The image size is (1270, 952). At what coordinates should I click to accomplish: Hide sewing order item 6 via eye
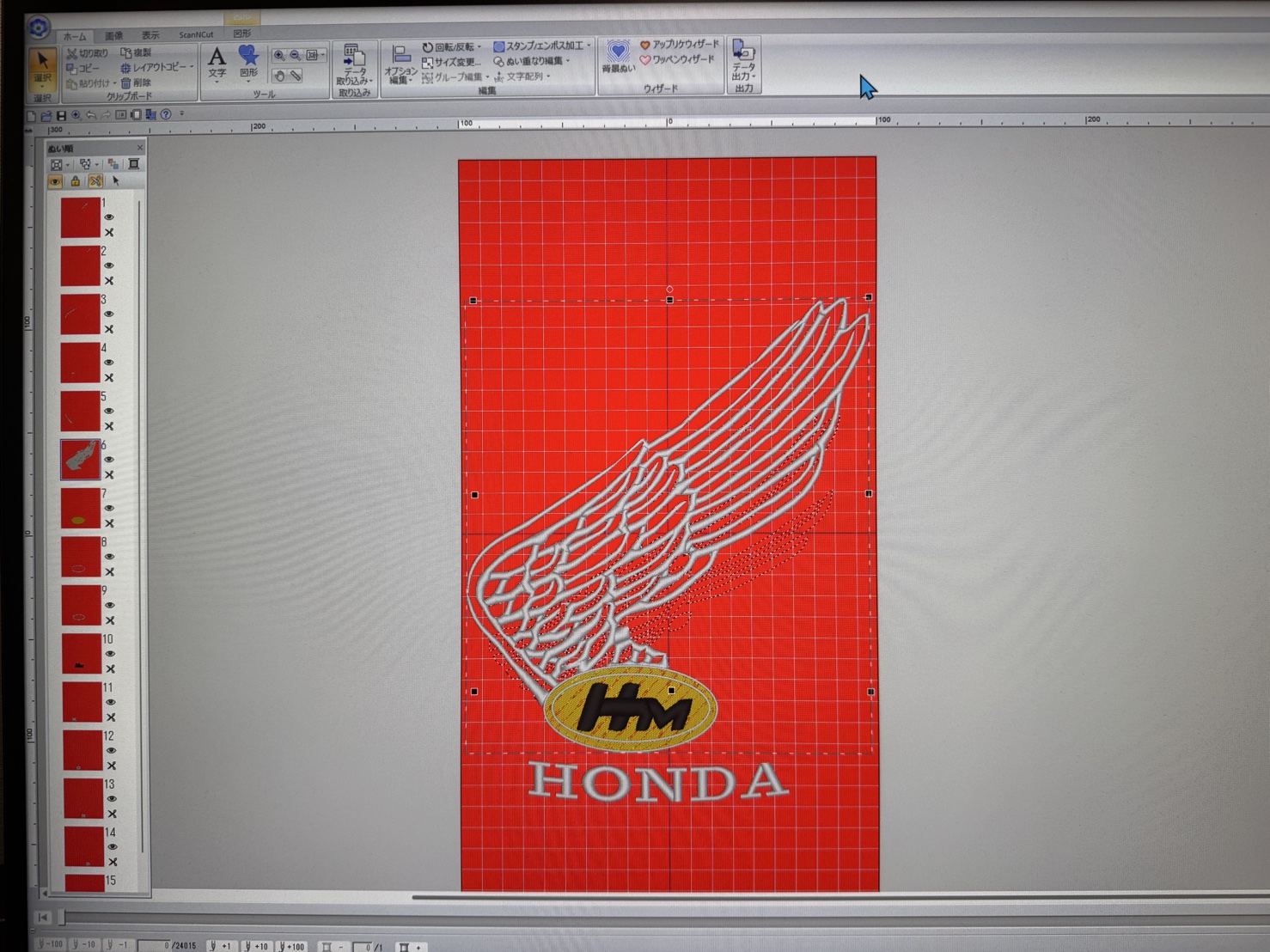click(x=108, y=459)
